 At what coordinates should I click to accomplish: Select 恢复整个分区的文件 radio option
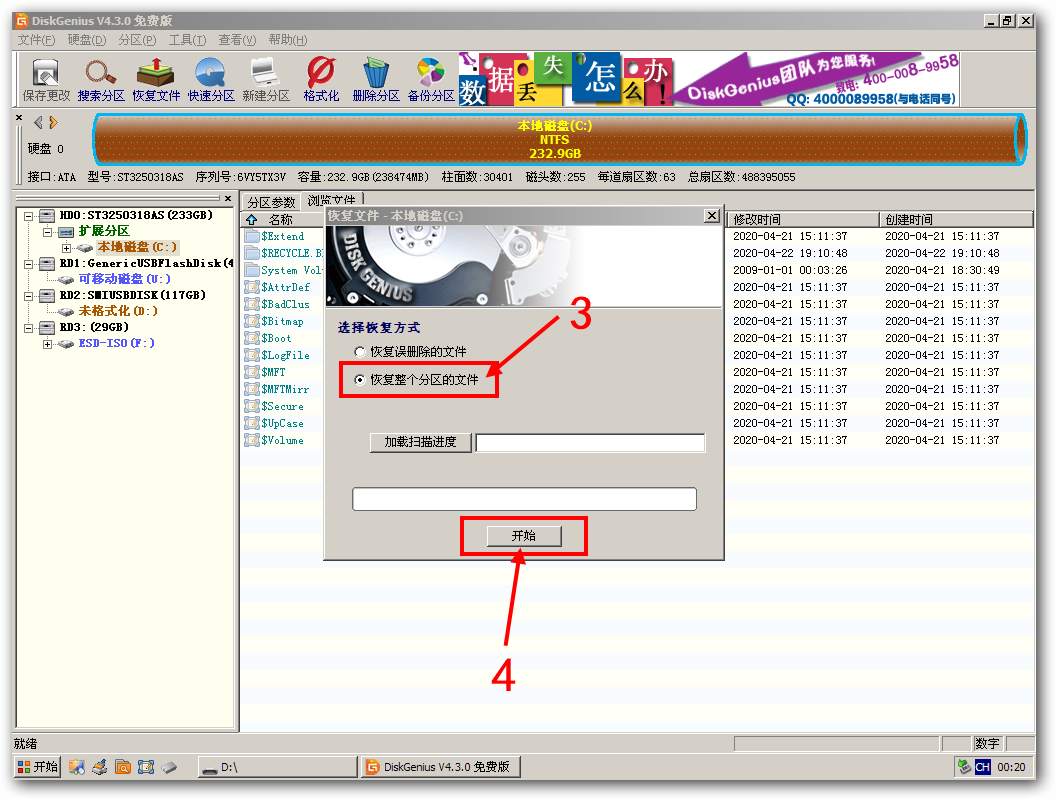[x=416, y=380]
